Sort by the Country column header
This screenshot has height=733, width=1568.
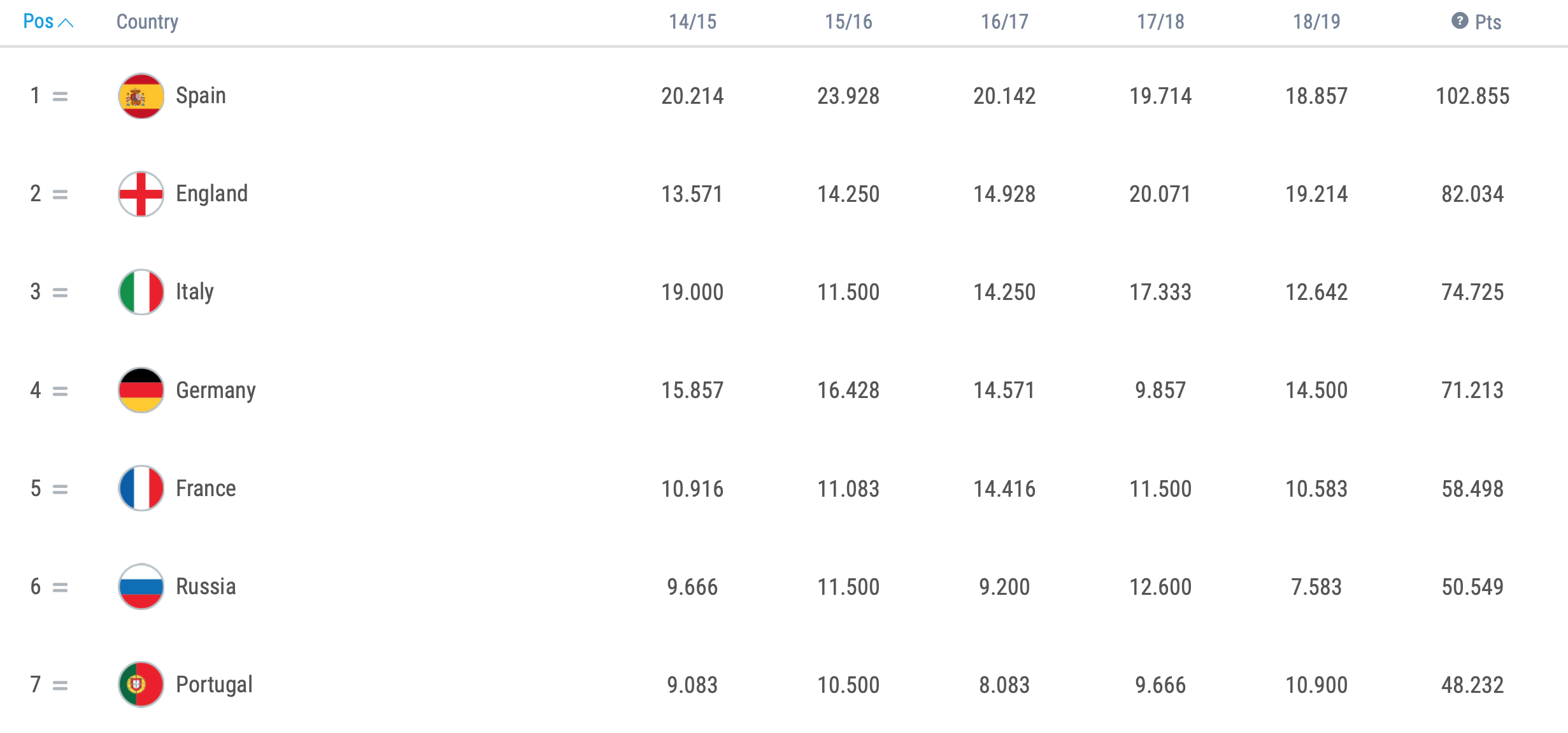[x=147, y=22]
